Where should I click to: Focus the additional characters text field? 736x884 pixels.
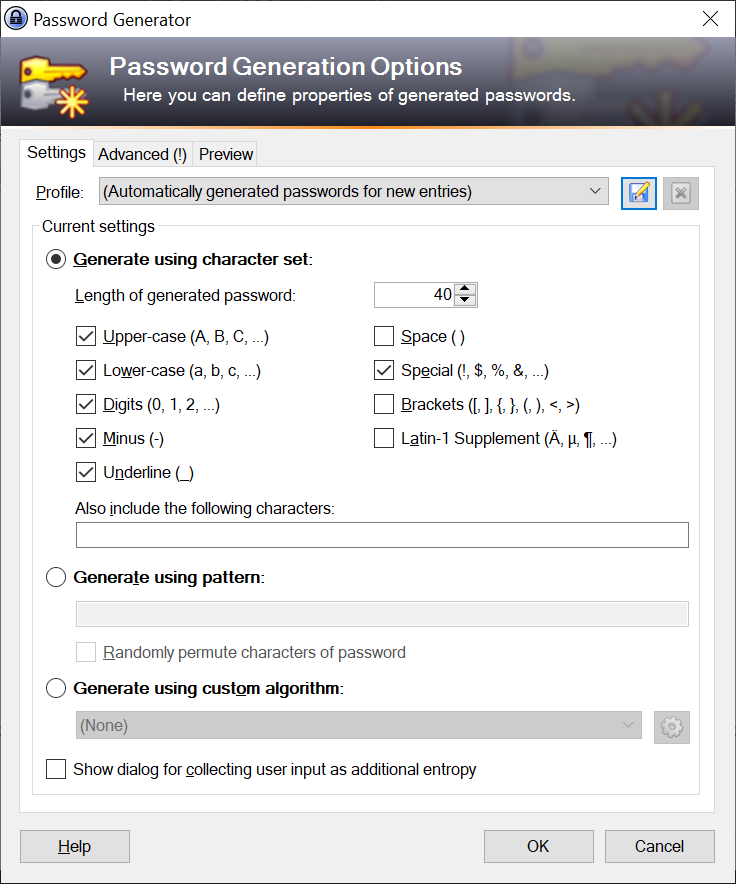click(382, 535)
